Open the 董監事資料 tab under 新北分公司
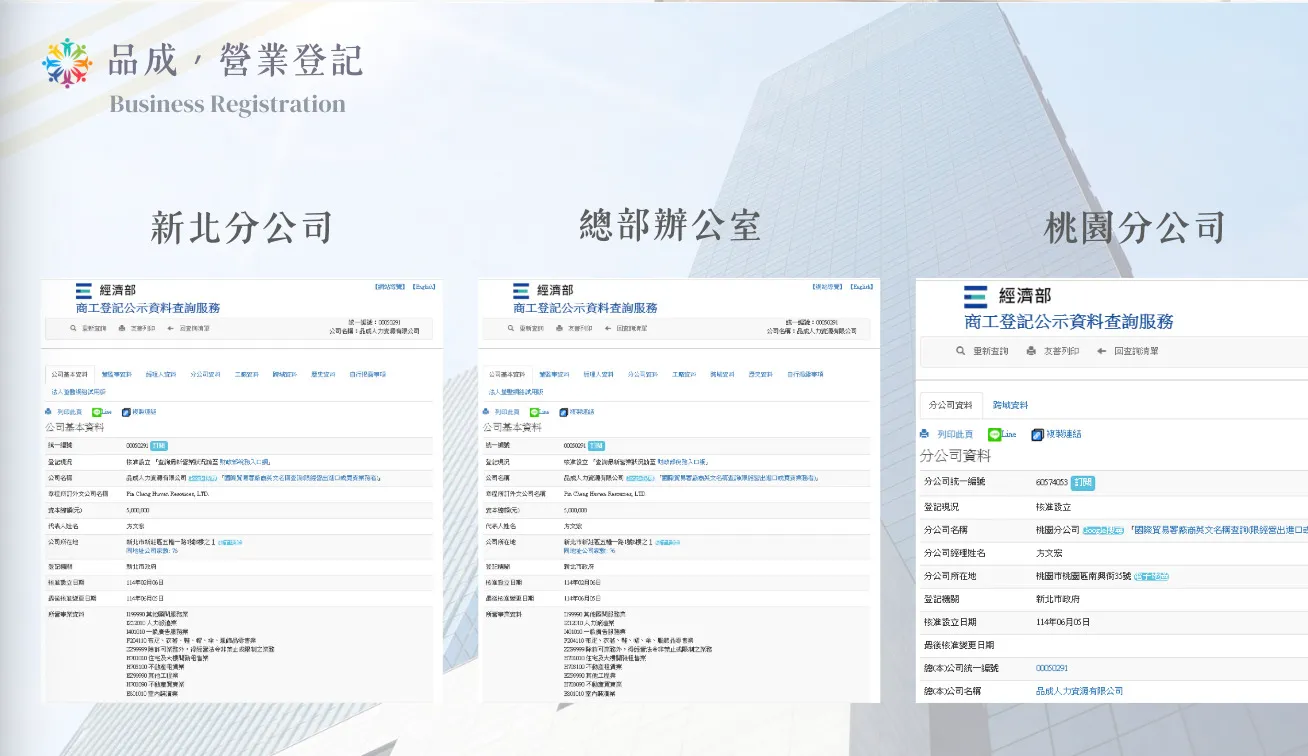 tap(117, 374)
